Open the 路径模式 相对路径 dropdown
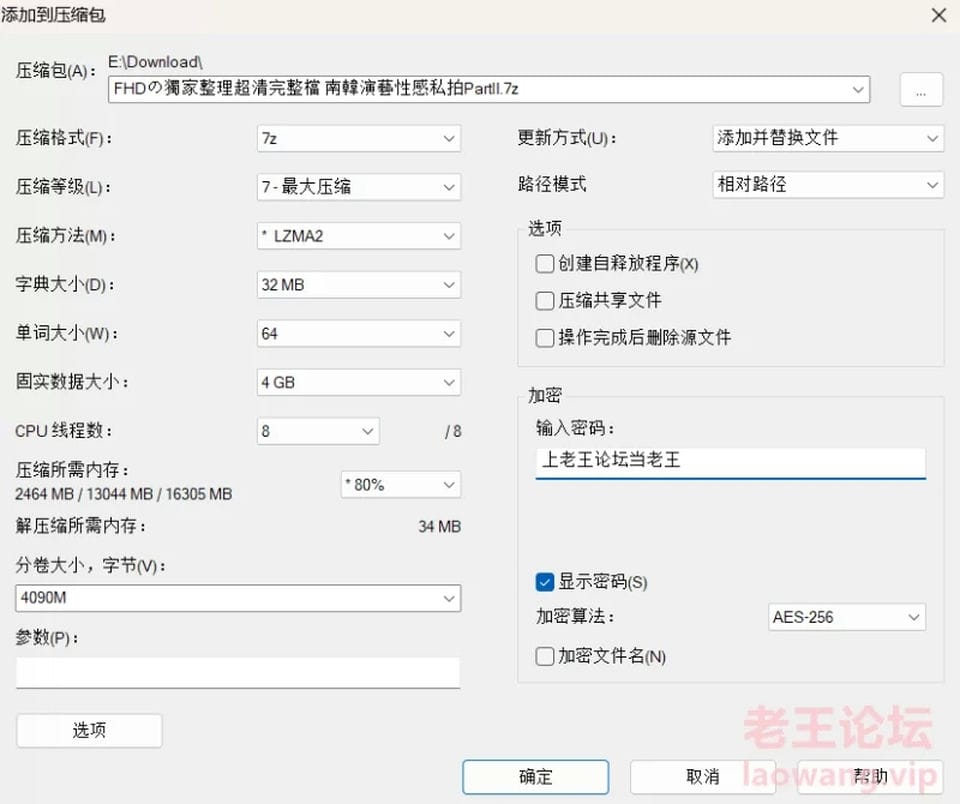960x804 pixels. pyautogui.click(x=828, y=184)
